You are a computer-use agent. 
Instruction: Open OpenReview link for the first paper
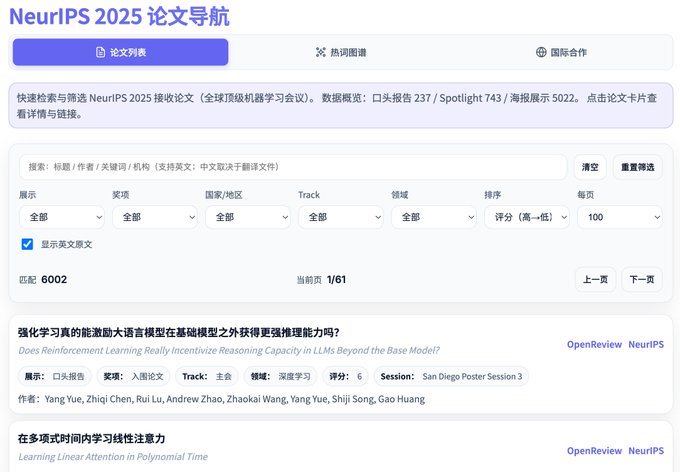tap(593, 344)
